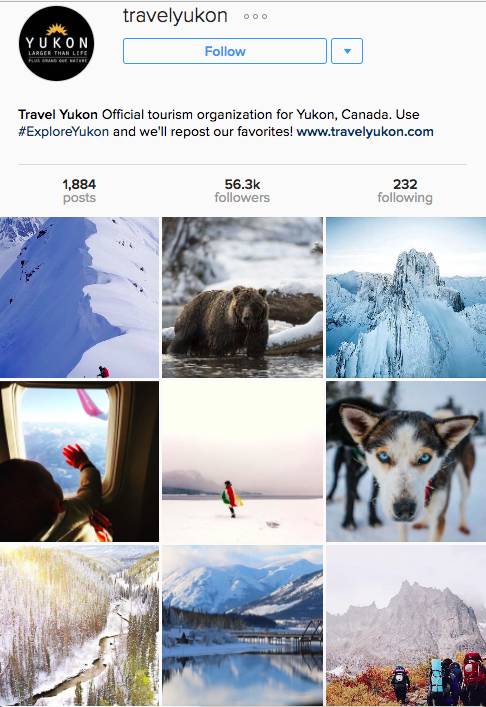This screenshot has height=707, width=486.
Task: Open the snowy mountain ridge photo
Action: (x=79, y=298)
